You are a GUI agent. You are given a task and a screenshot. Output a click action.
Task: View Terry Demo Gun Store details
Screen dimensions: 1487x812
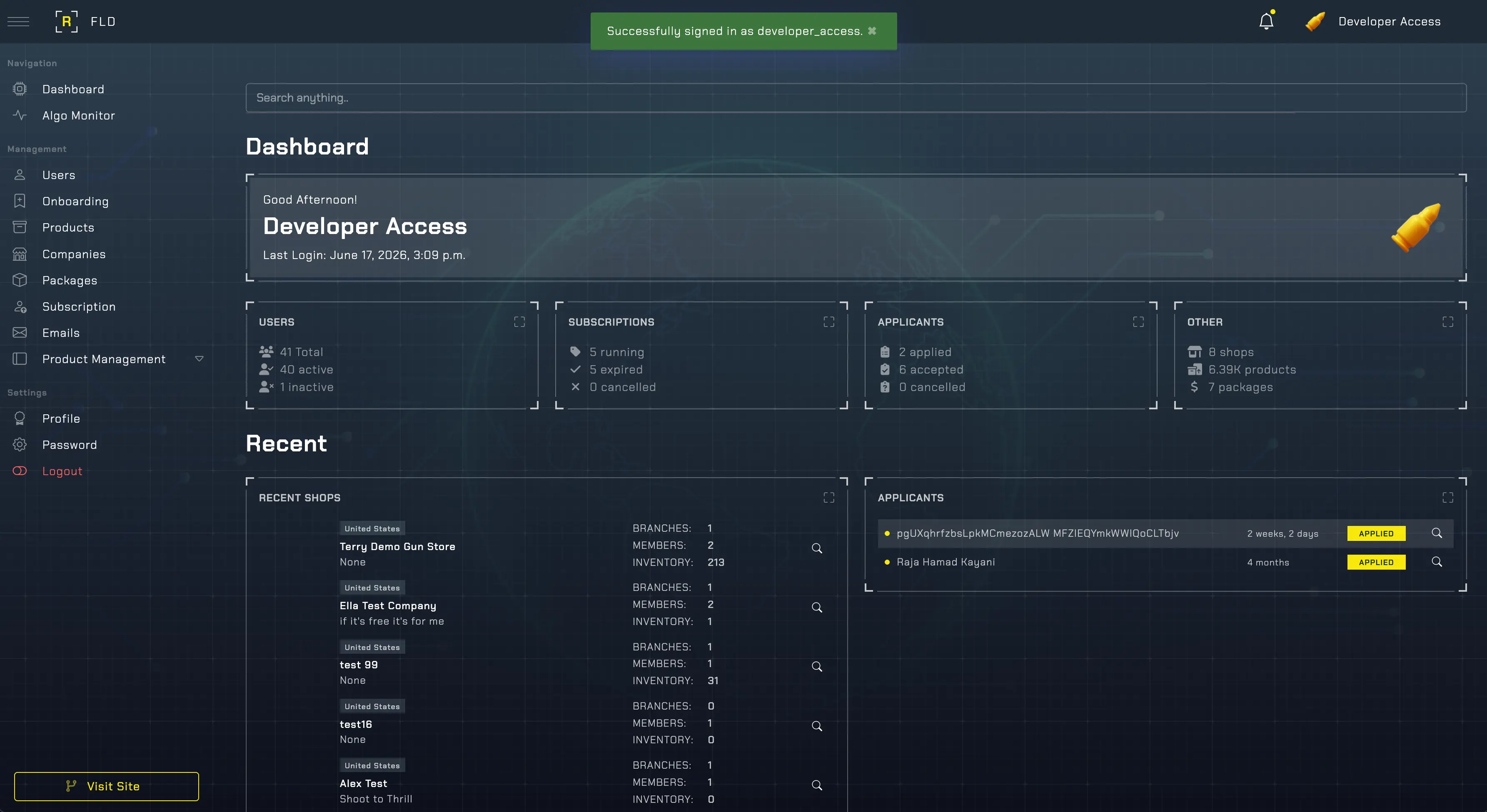pyautogui.click(x=816, y=548)
